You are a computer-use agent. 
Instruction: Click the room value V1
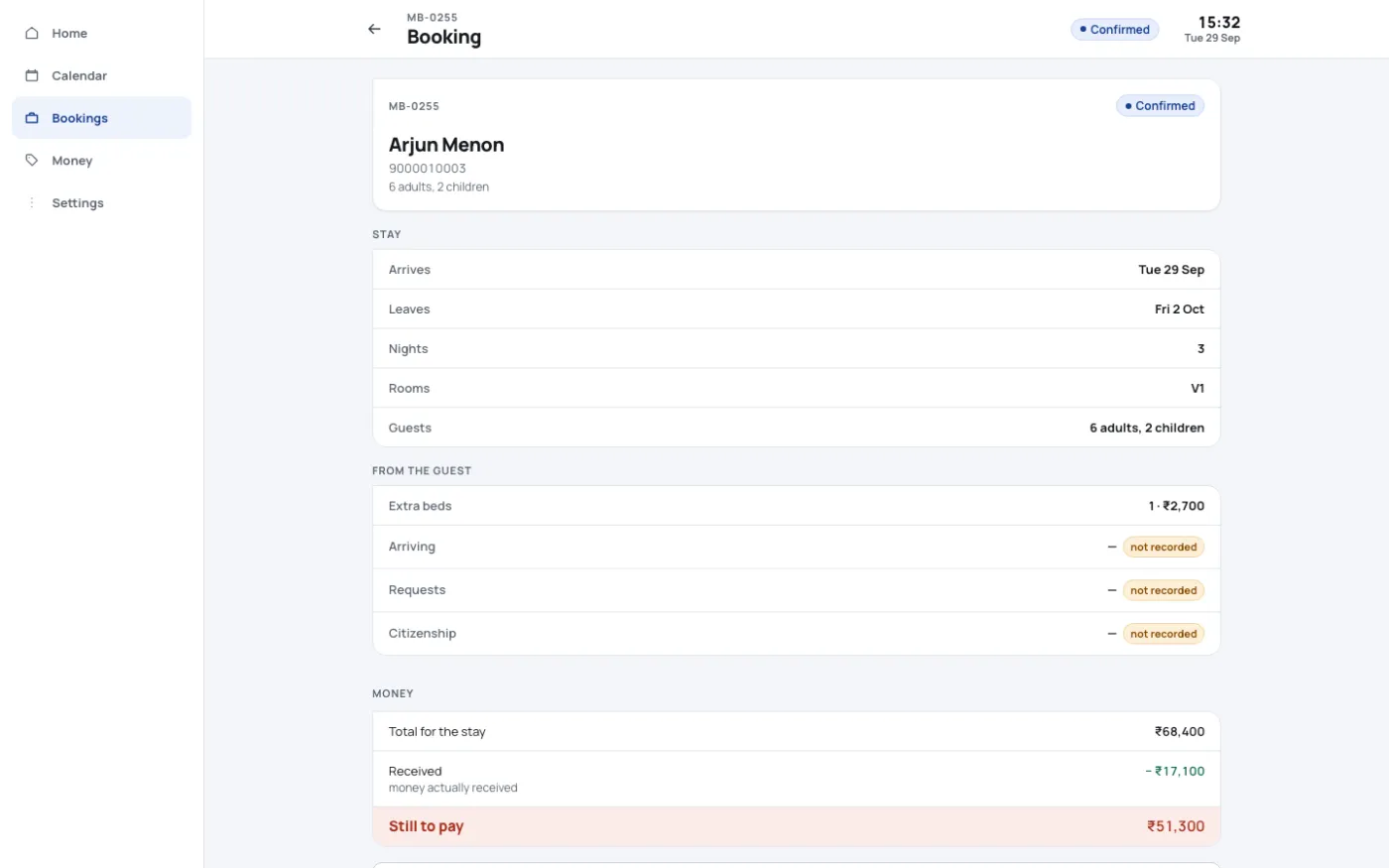point(1198,389)
